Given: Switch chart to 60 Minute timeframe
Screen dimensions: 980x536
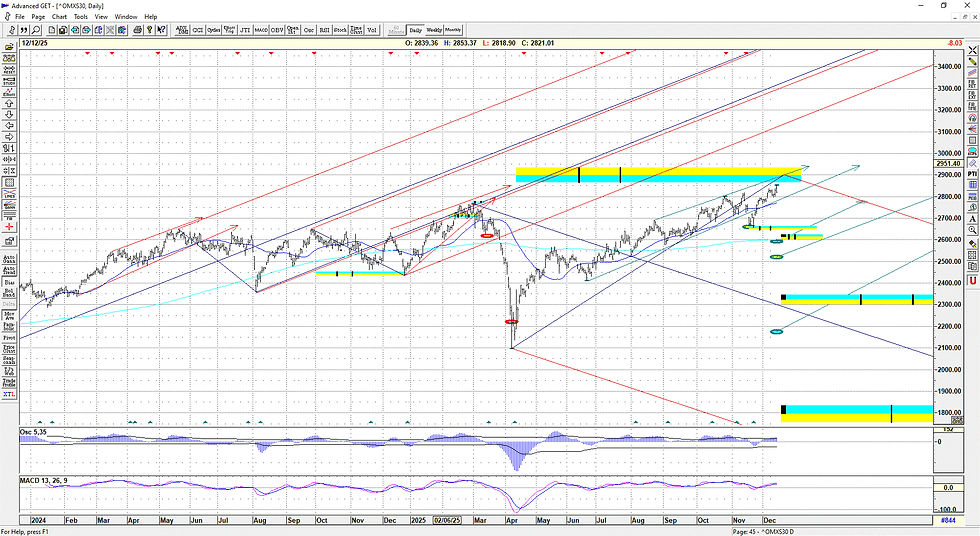Looking at the screenshot, I should (396, 30).
